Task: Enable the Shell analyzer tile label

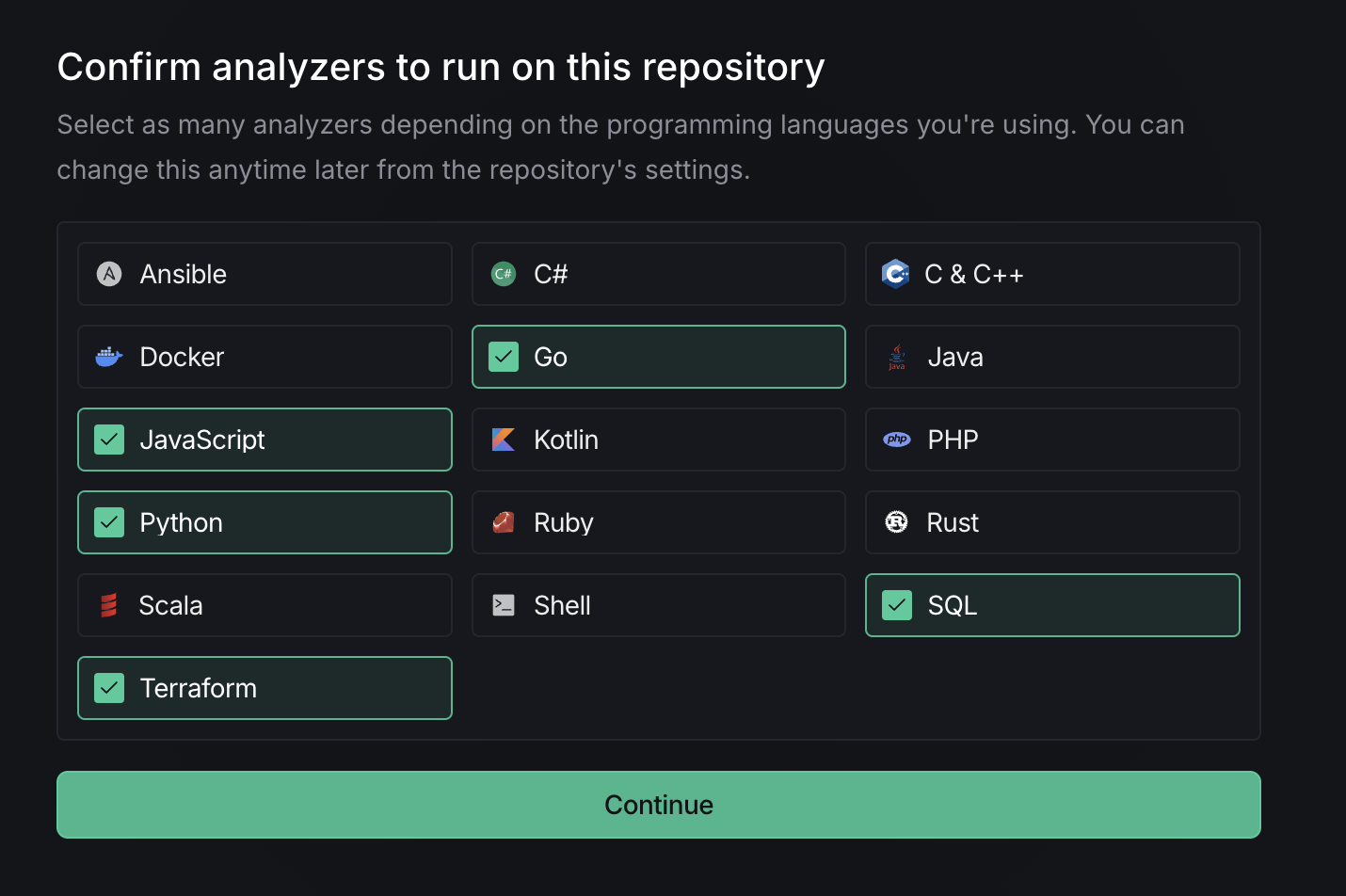Action: click(x=562, y=605)
